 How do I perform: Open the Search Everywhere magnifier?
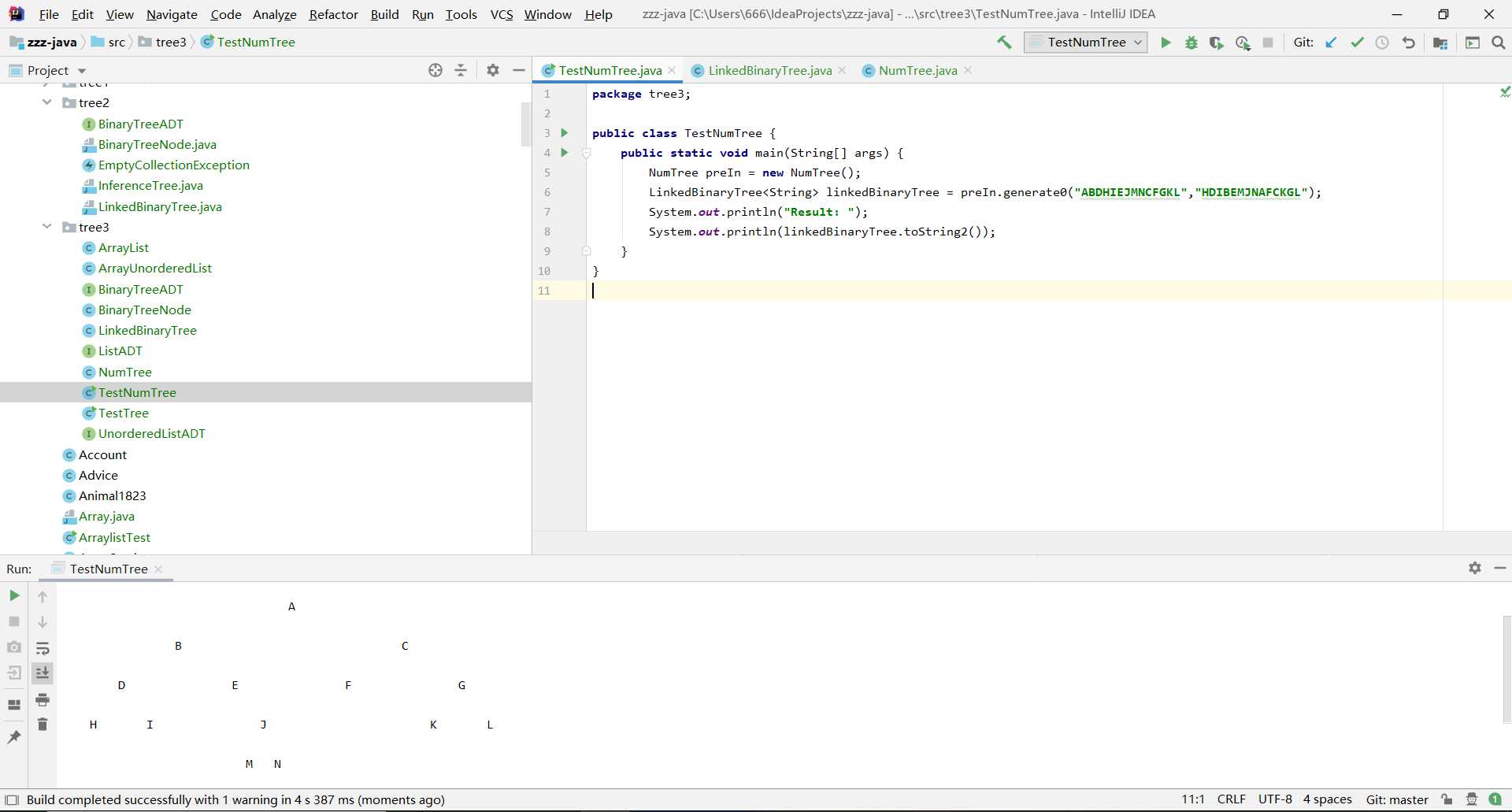(x=1498, y=43)
